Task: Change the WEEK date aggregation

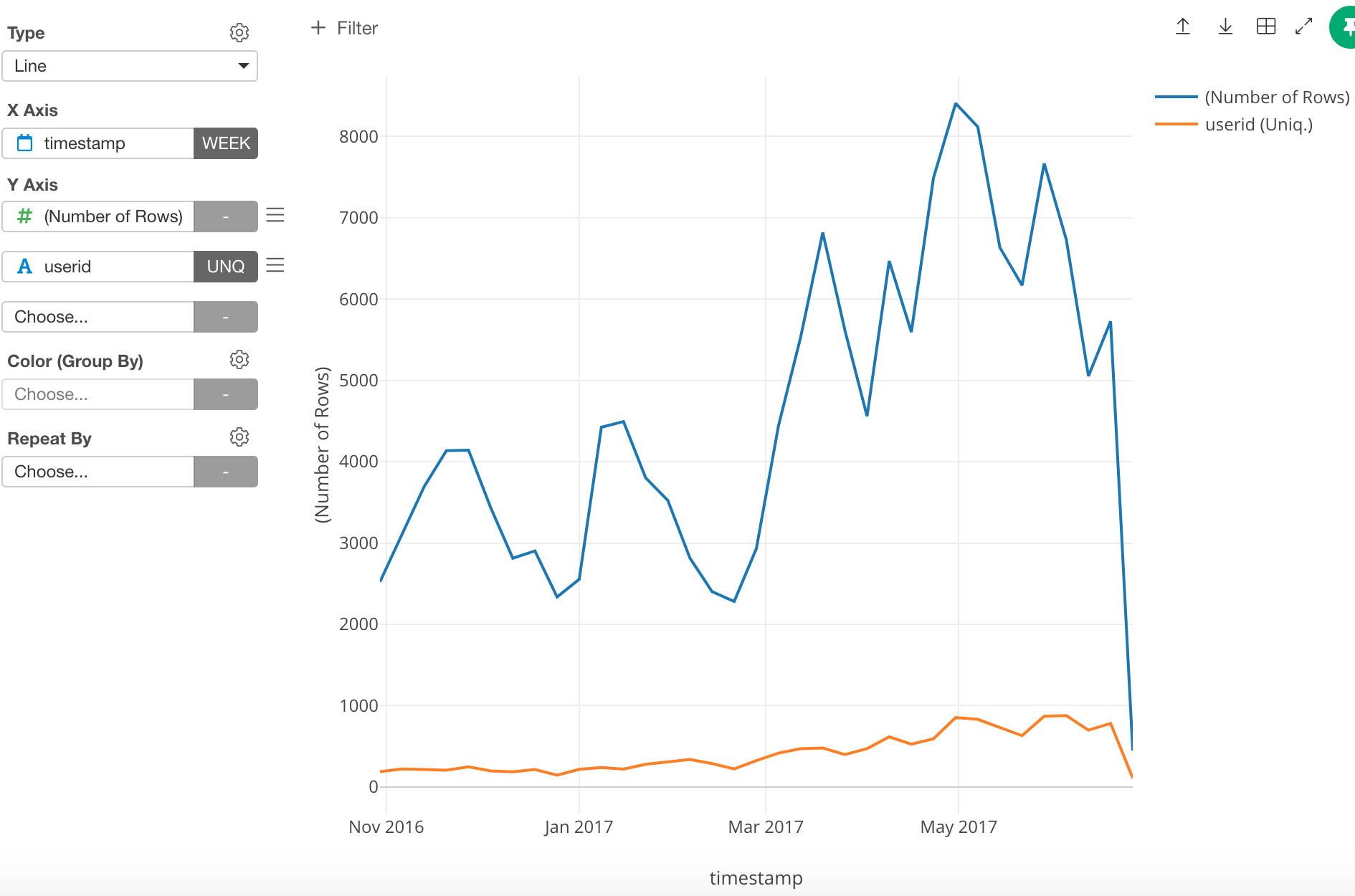Action: (x=226, y=143)
